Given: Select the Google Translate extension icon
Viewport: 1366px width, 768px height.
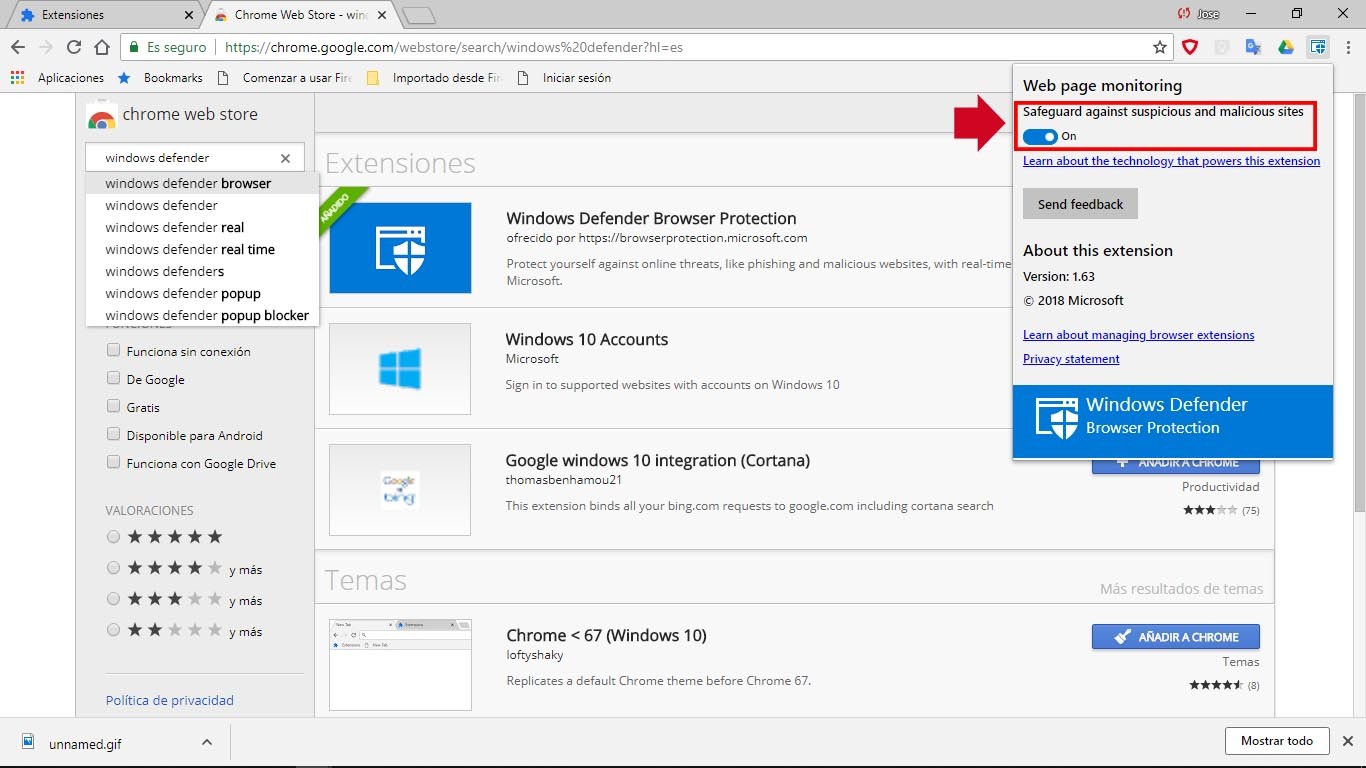Looking at the screenshot, I should (x=1252, y=46).
